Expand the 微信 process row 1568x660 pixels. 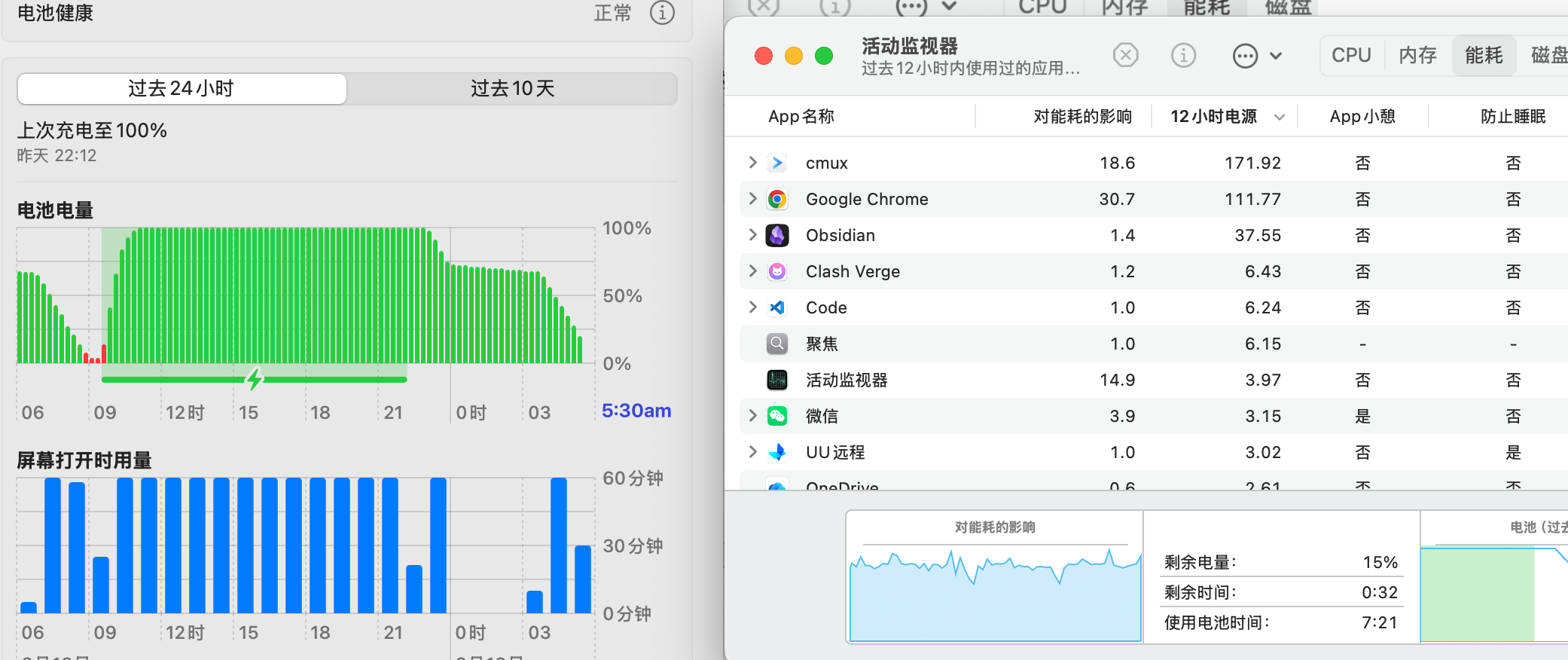tap(752, 416)
